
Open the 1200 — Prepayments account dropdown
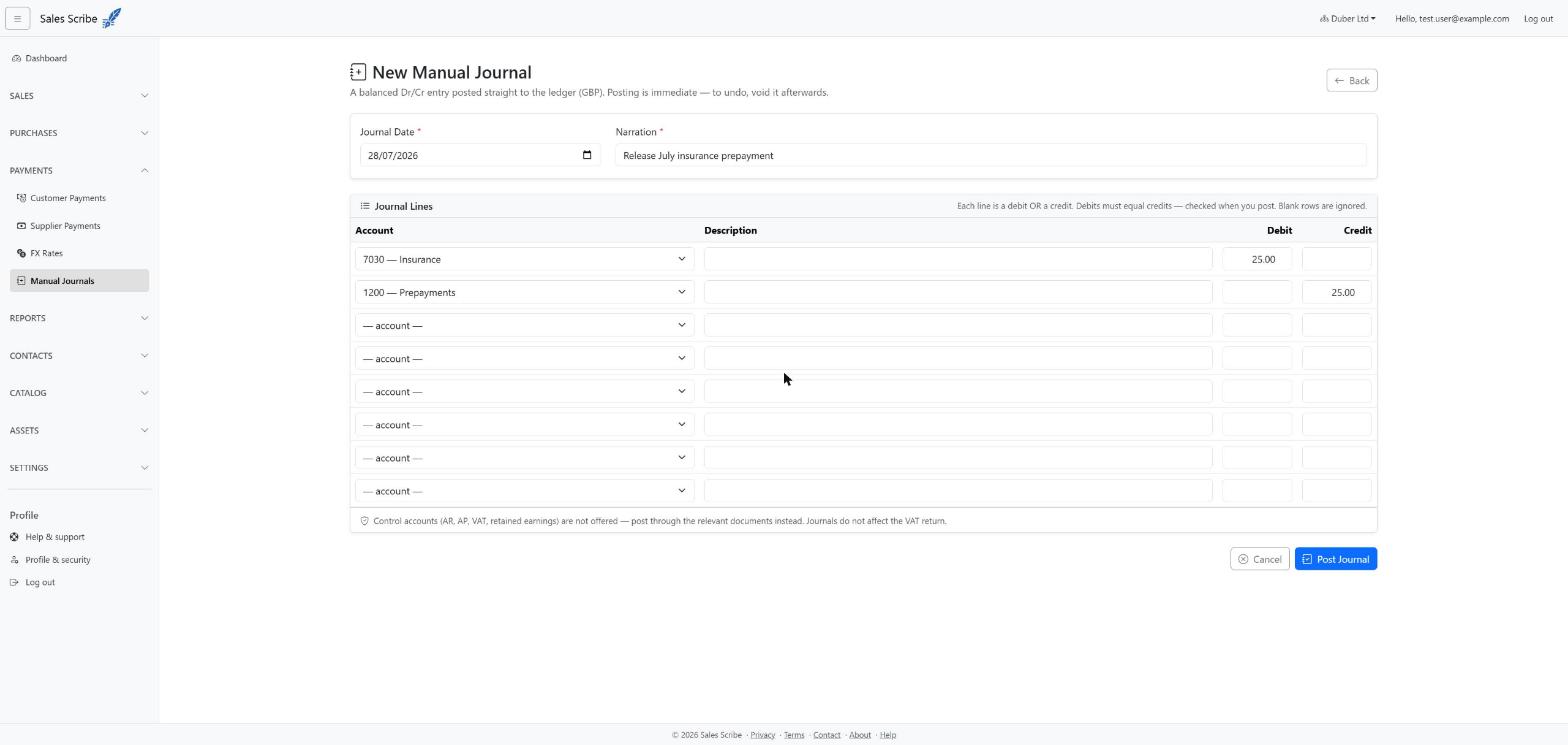[524, 292]
